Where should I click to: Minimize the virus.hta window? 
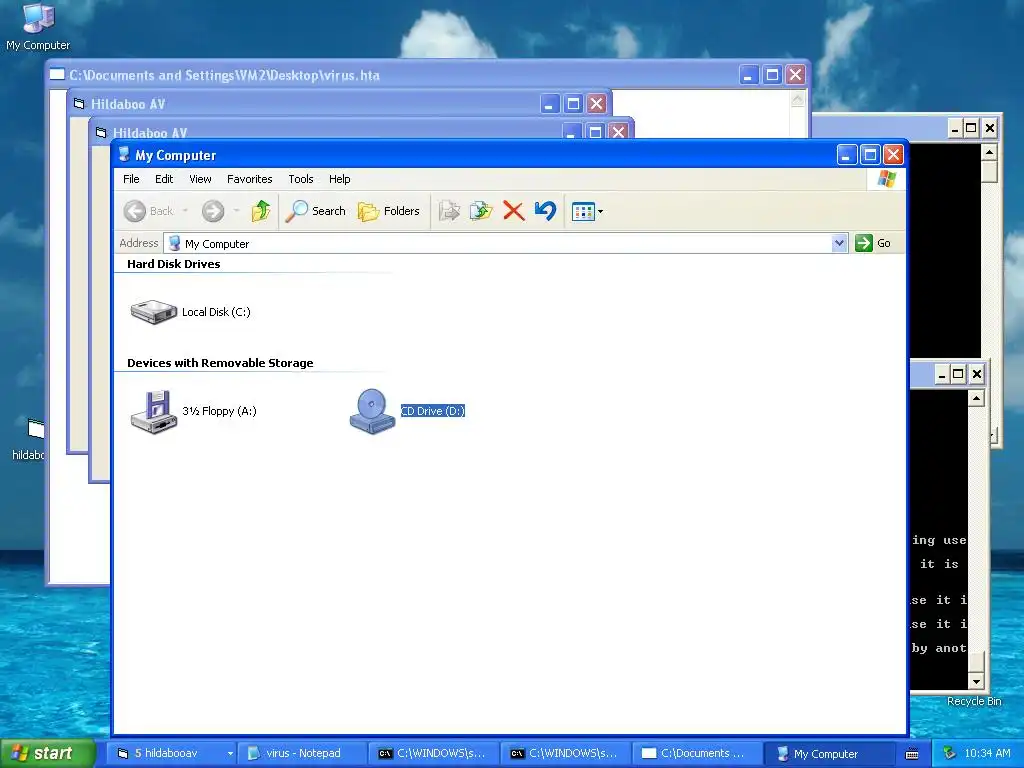(x=748, y=75)
